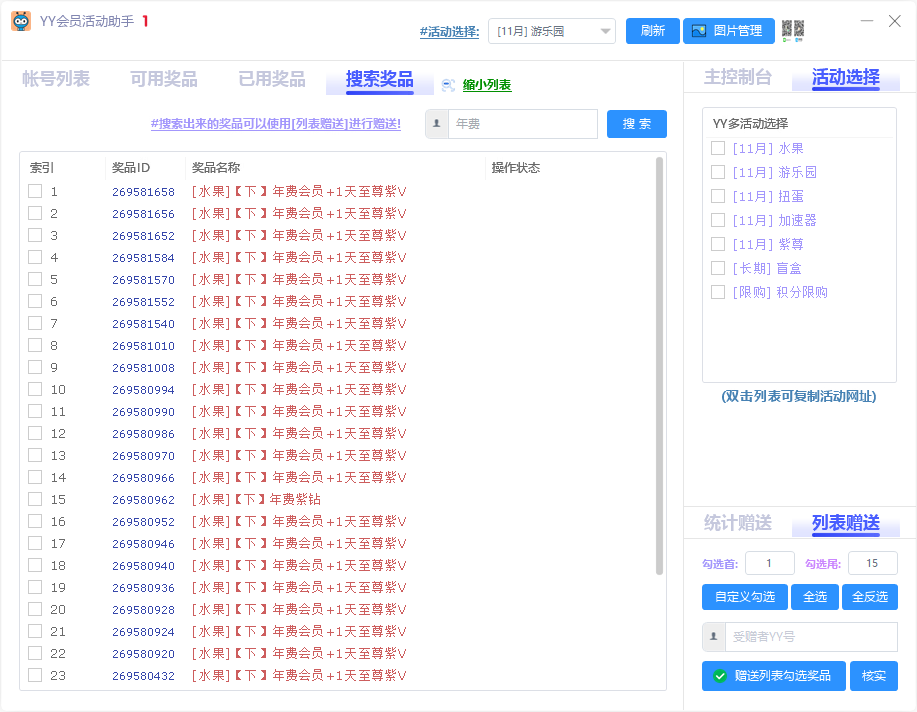917x712 pixels.
Task: Check the box for row 1 prize 269581658
Action: [x=35, y=191]
